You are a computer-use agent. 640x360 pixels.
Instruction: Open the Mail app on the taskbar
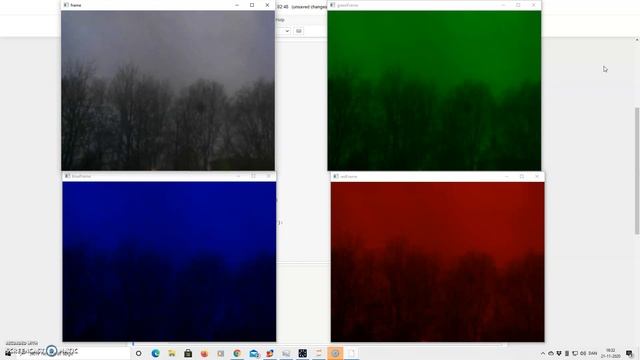[254, 353]
